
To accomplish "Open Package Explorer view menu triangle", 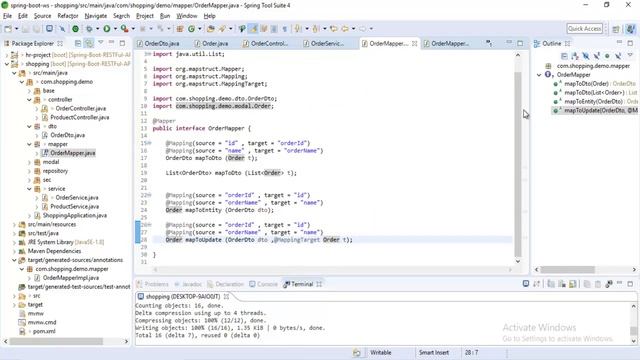I will click(100, 42).
